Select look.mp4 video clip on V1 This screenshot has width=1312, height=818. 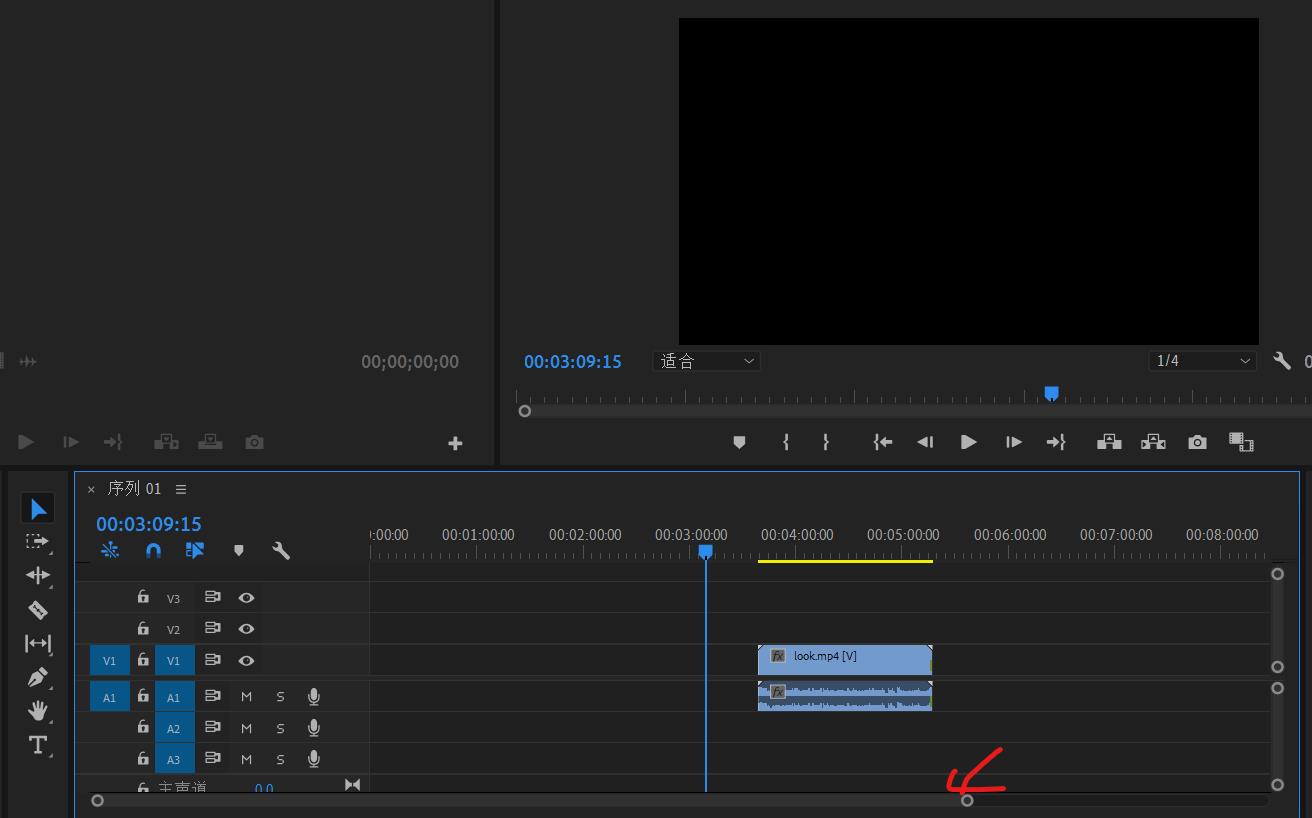pyautogui.click(x=845, y=660)
